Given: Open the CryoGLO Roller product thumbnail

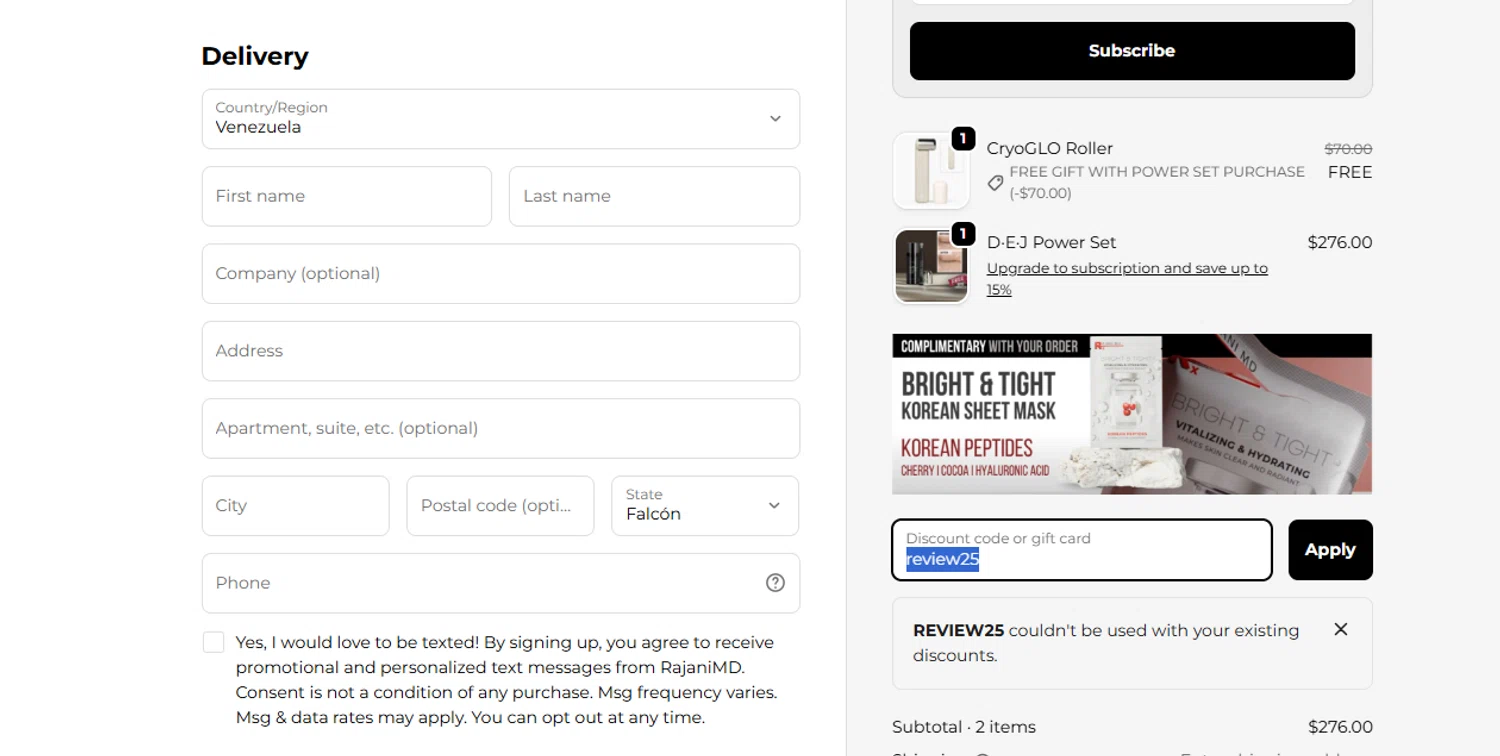Looking at the screenshot, I should tap(931, 170).
